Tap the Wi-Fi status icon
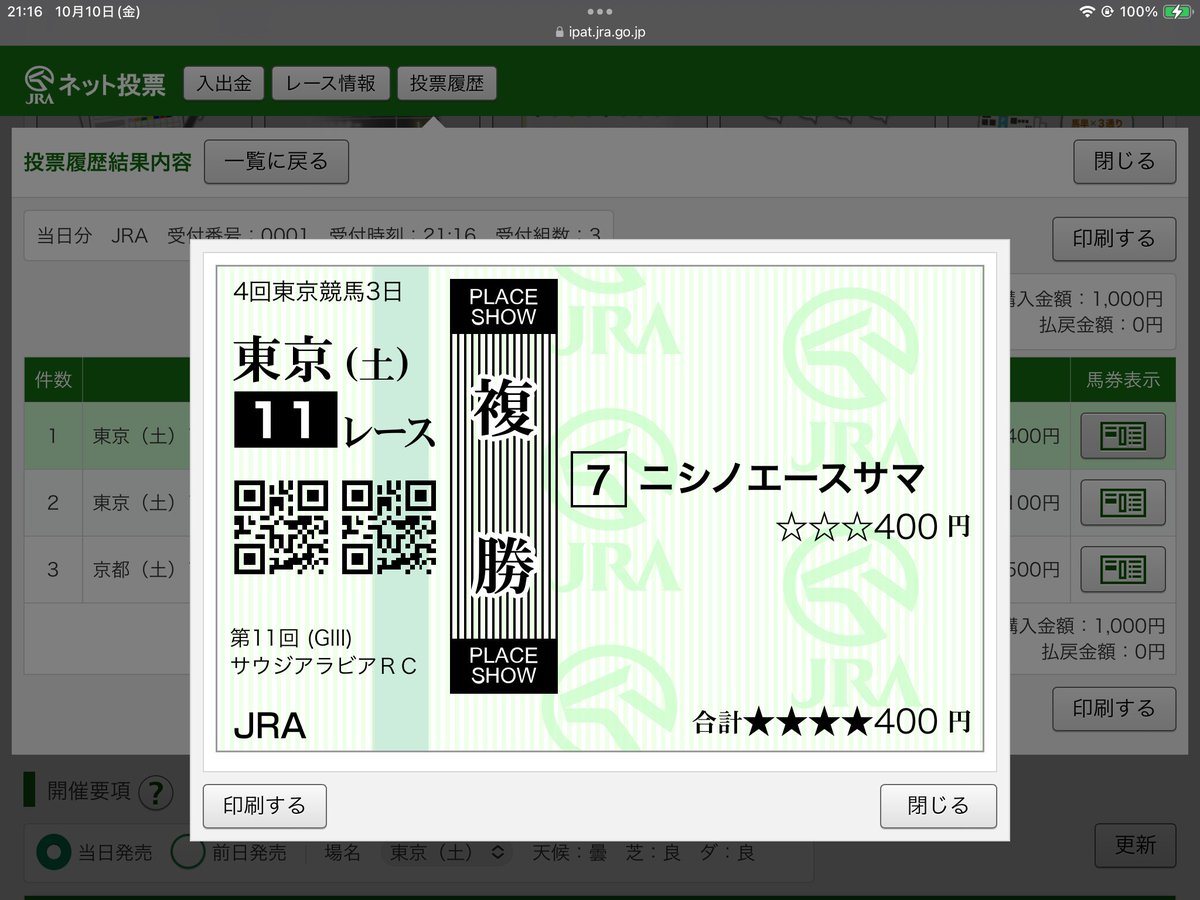The height and width of the screenshot is (900, 1200). 1087,11
